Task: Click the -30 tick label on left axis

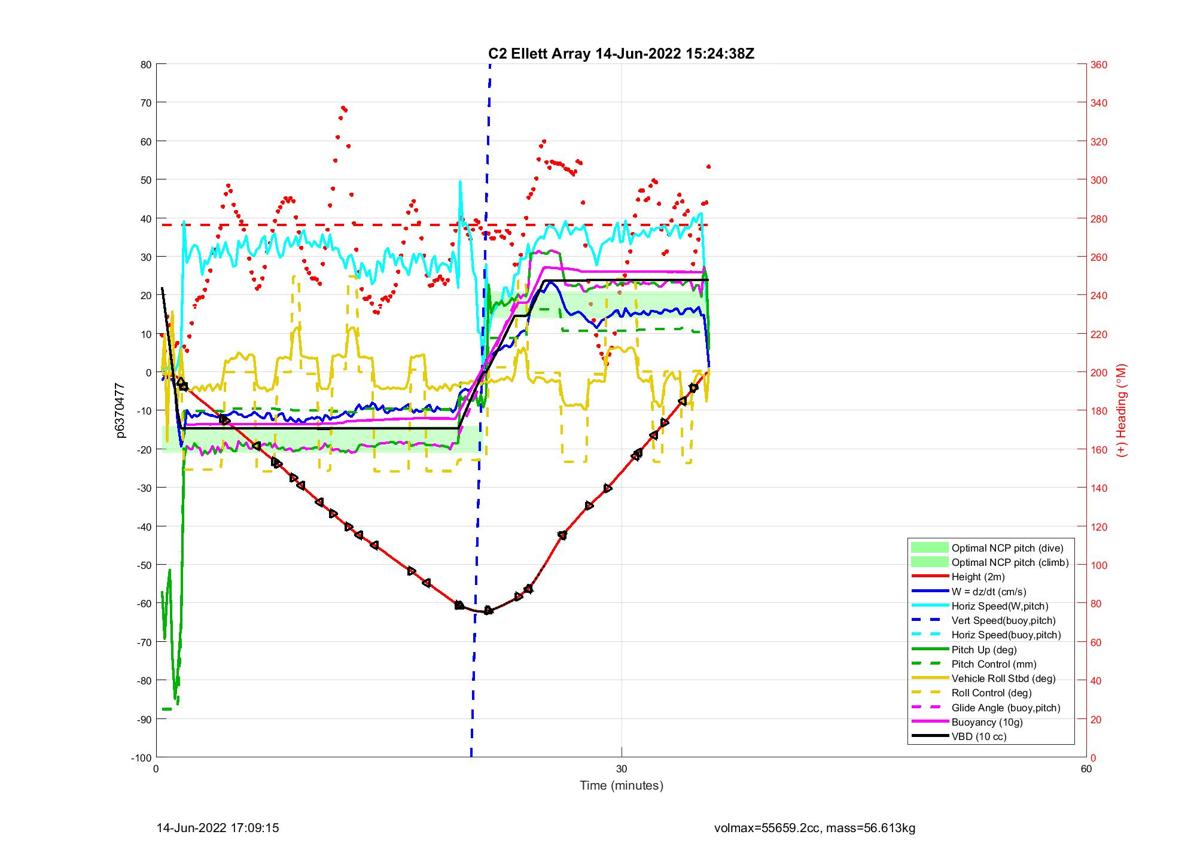Action: (x=143, y=488)
